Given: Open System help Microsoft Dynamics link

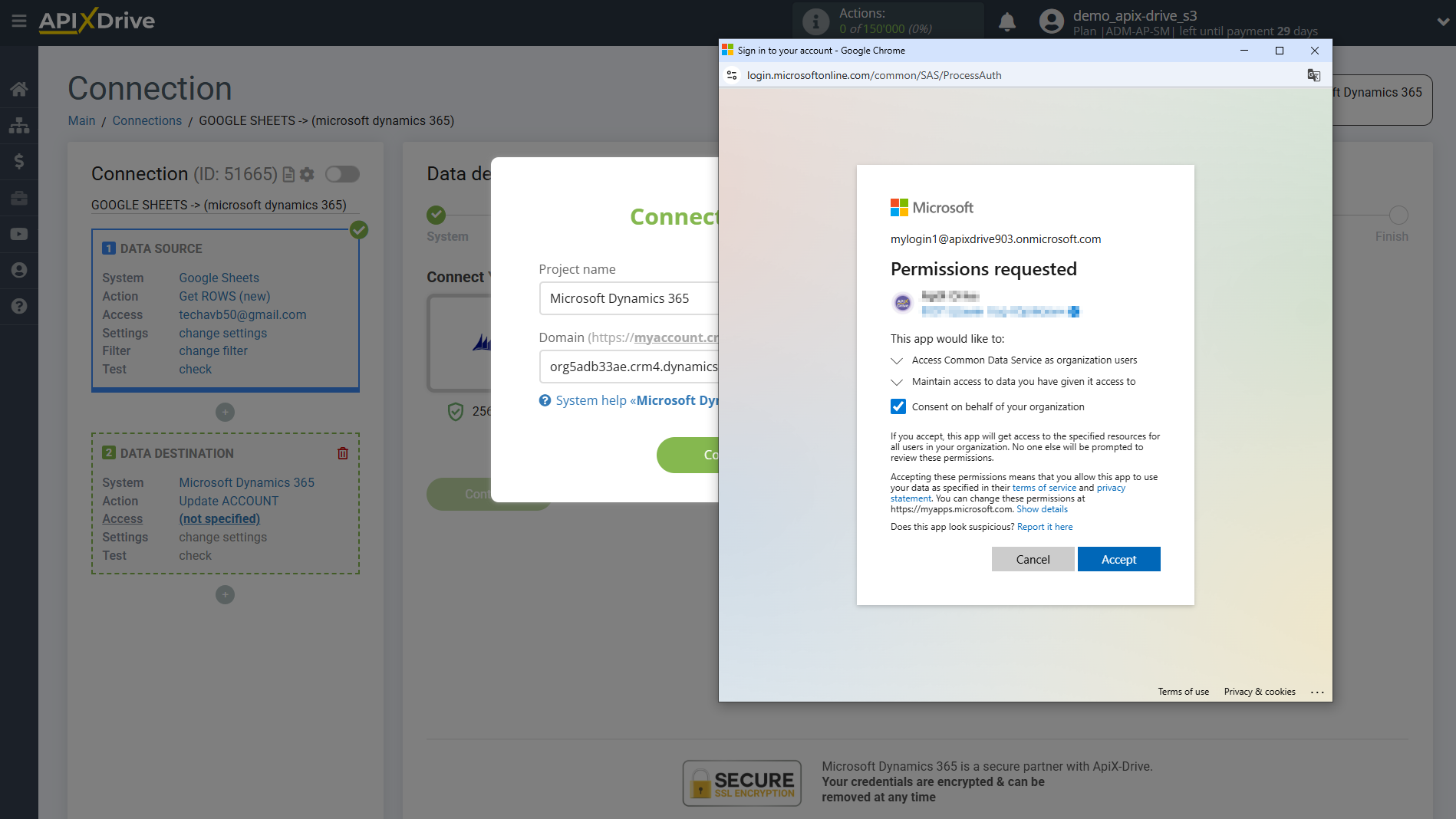Looking at the screenshot, I should coord(637,400).
